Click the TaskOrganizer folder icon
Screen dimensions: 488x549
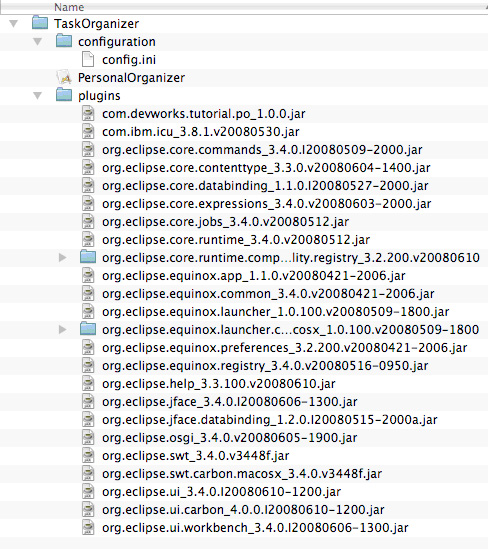pos(40,23)
